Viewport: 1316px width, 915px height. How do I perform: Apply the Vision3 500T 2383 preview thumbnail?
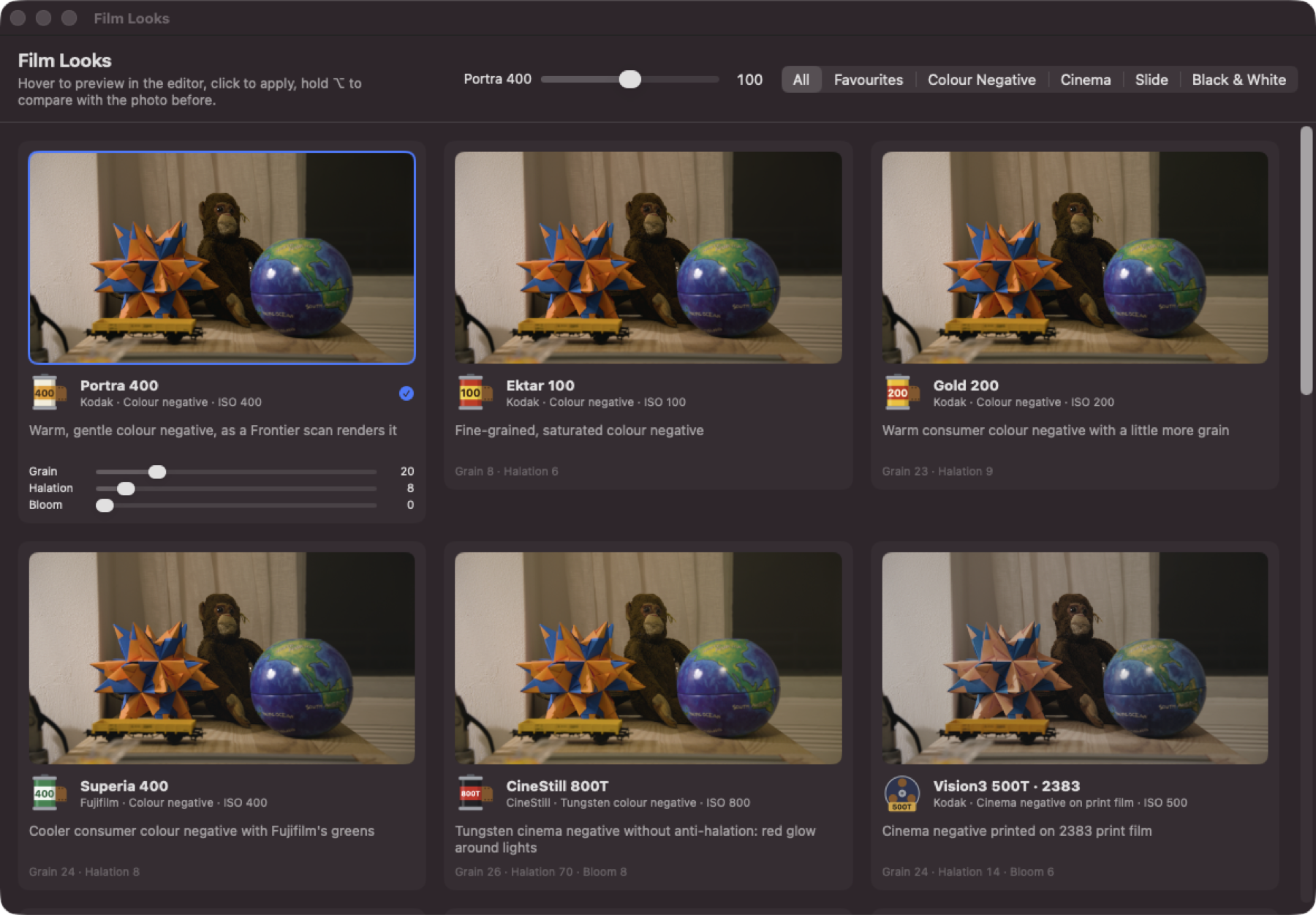pyautogui.click(x=1075, y=658)
